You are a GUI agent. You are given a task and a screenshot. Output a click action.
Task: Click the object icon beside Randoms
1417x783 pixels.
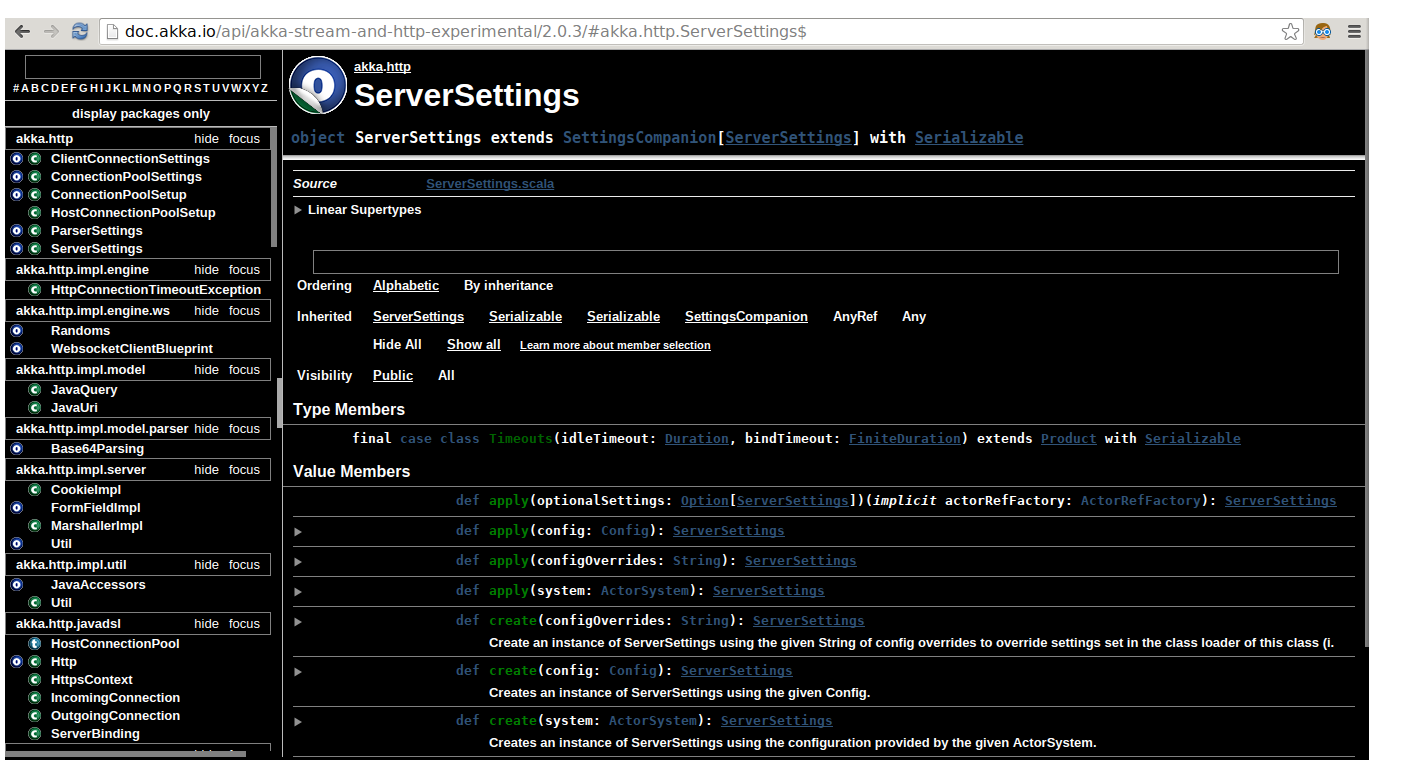pos(17,331)
